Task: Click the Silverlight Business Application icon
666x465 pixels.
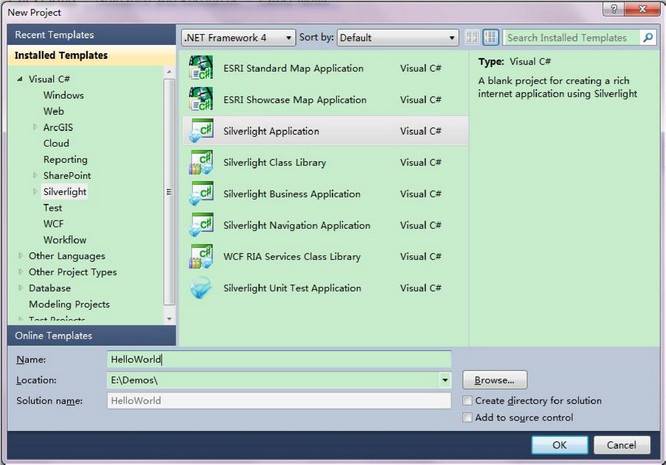Action: (200, 194)
